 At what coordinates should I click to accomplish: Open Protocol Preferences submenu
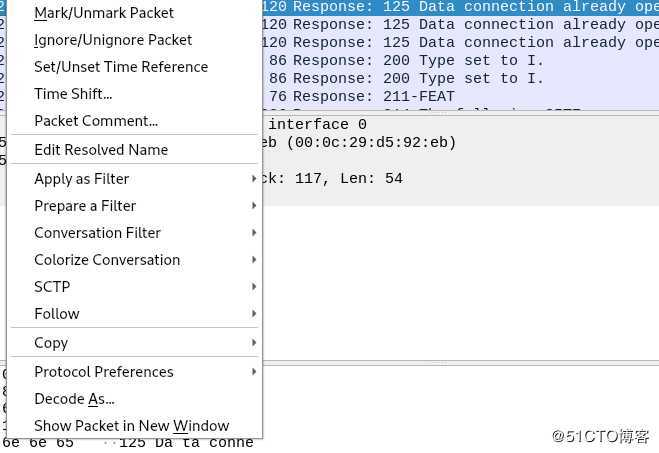point(104,372)
